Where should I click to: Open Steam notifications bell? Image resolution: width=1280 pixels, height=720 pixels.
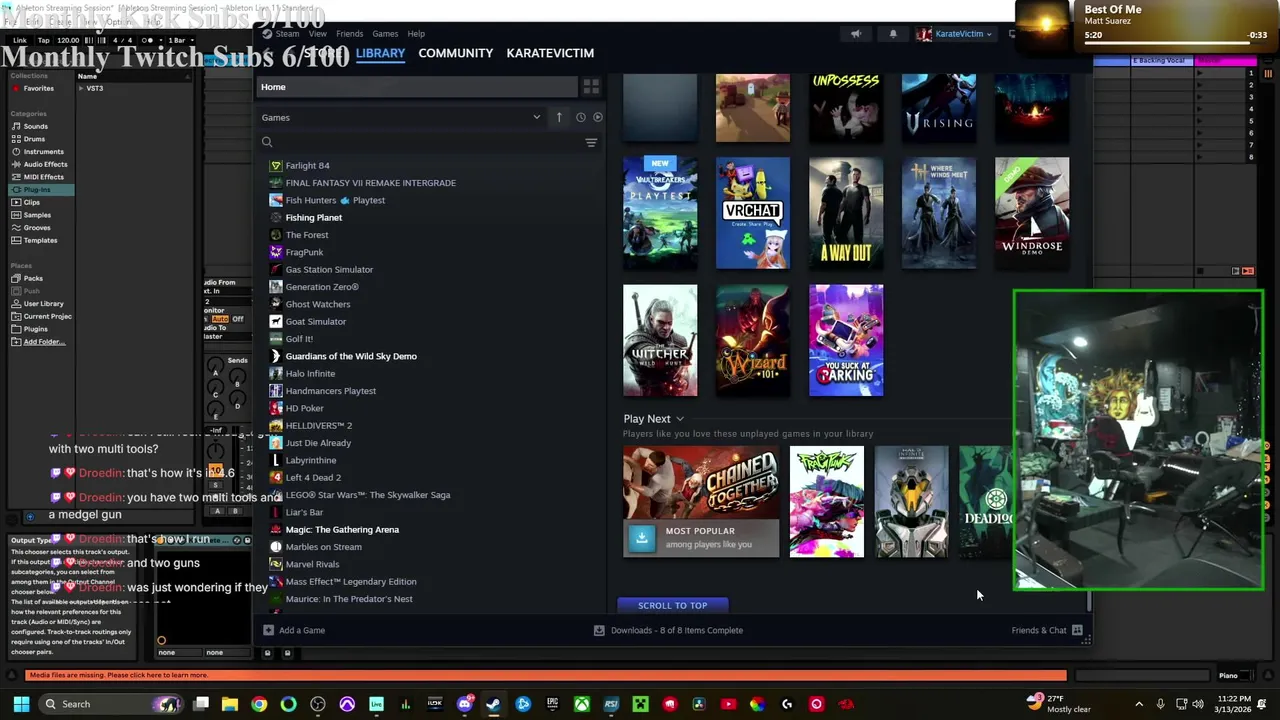893,34
